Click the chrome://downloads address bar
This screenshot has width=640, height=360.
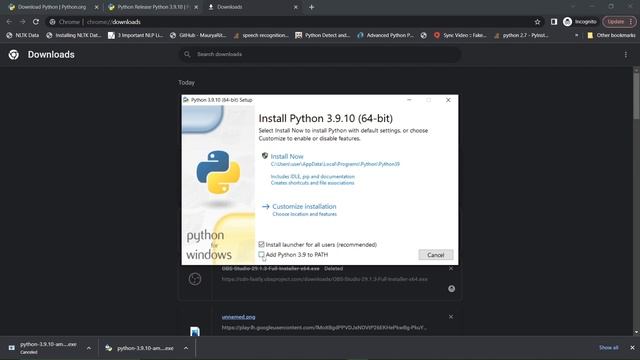294,22
